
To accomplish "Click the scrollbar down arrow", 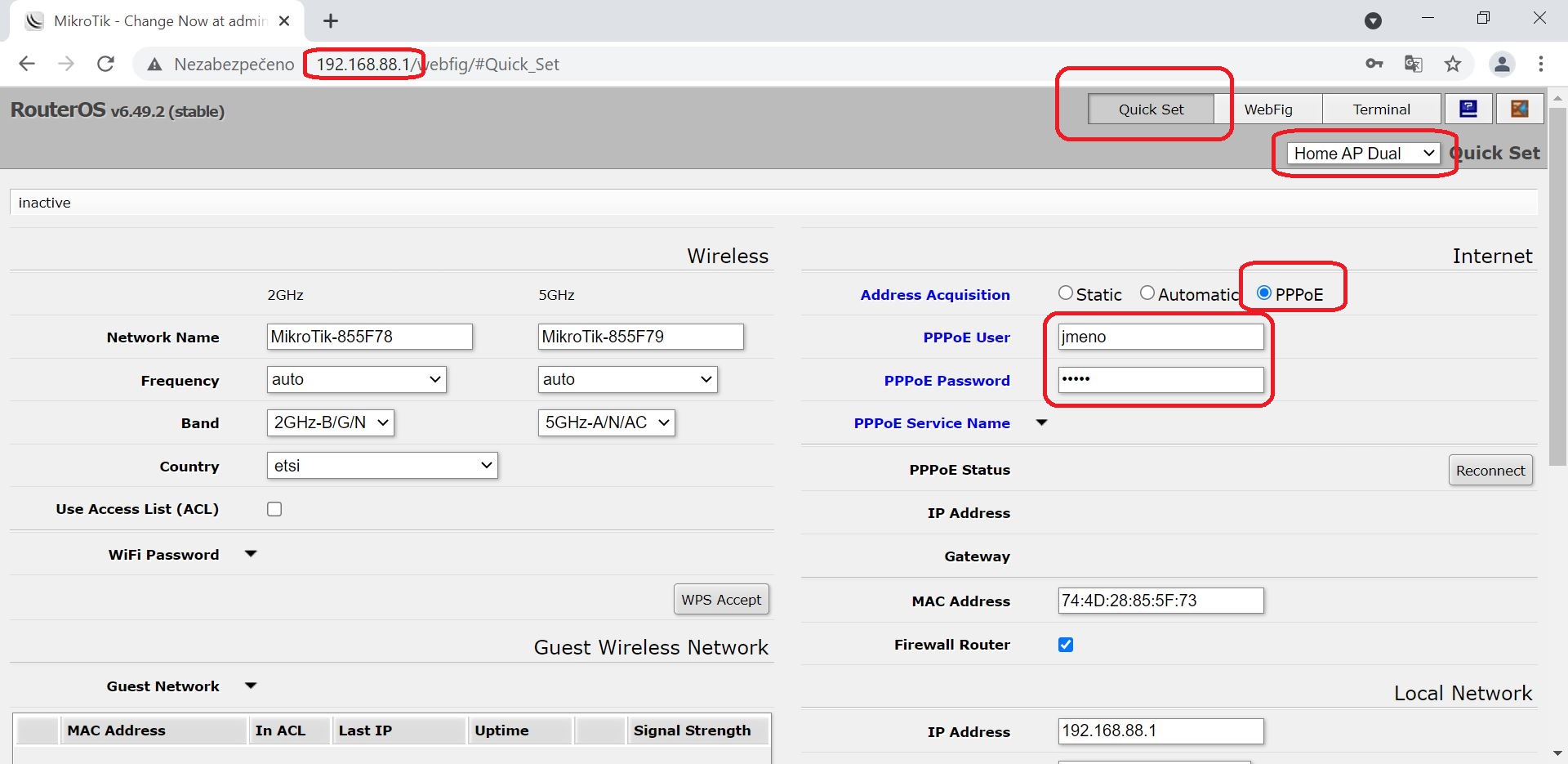I will [x=1558, y=753].
